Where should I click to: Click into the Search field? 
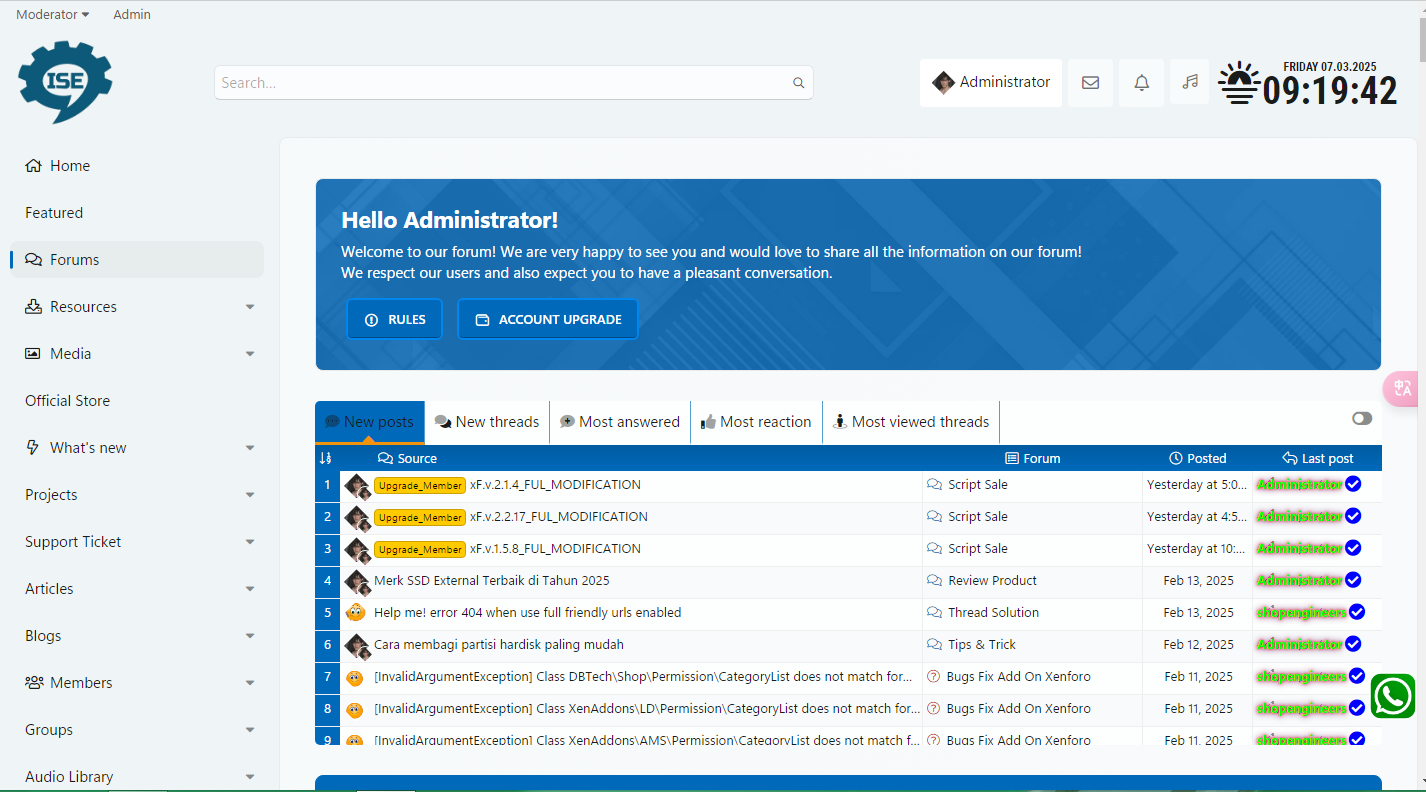(x=513, y=83)
